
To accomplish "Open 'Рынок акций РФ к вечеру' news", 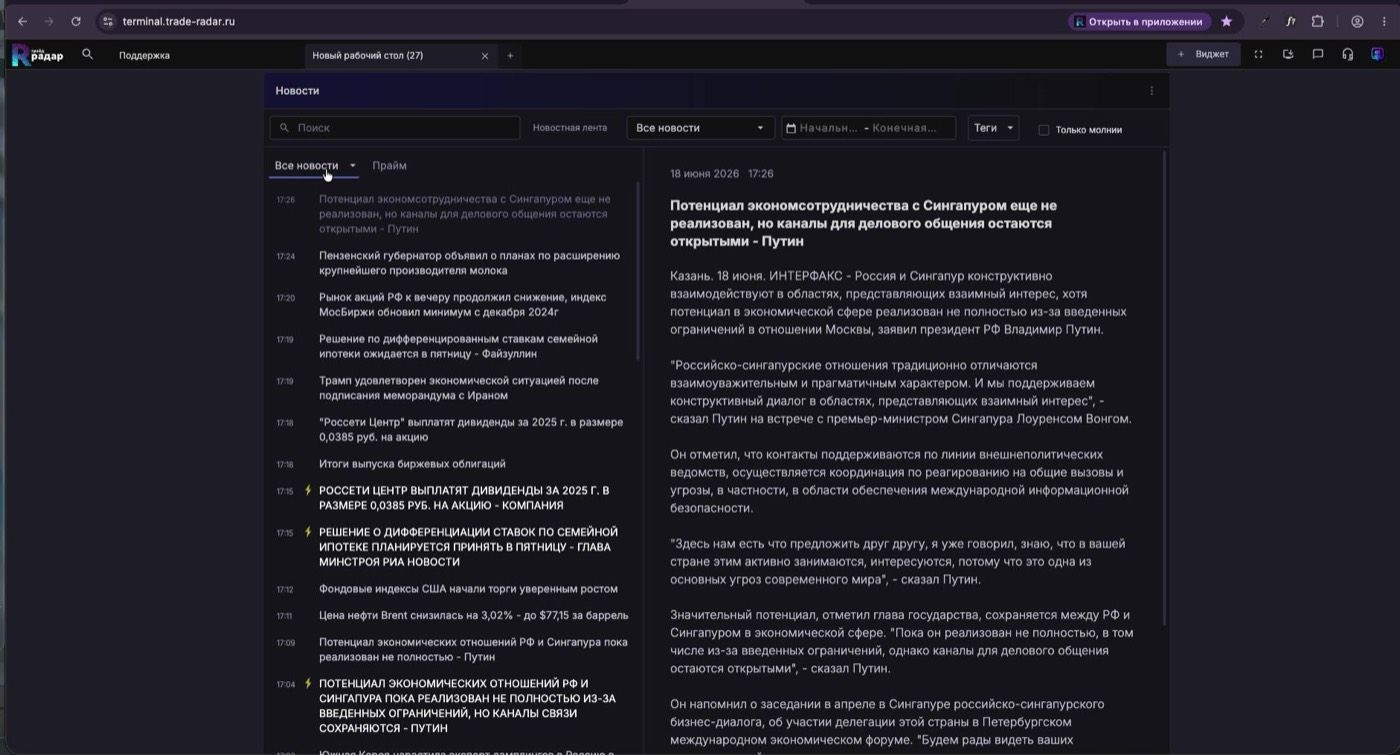I will point(462,304).
